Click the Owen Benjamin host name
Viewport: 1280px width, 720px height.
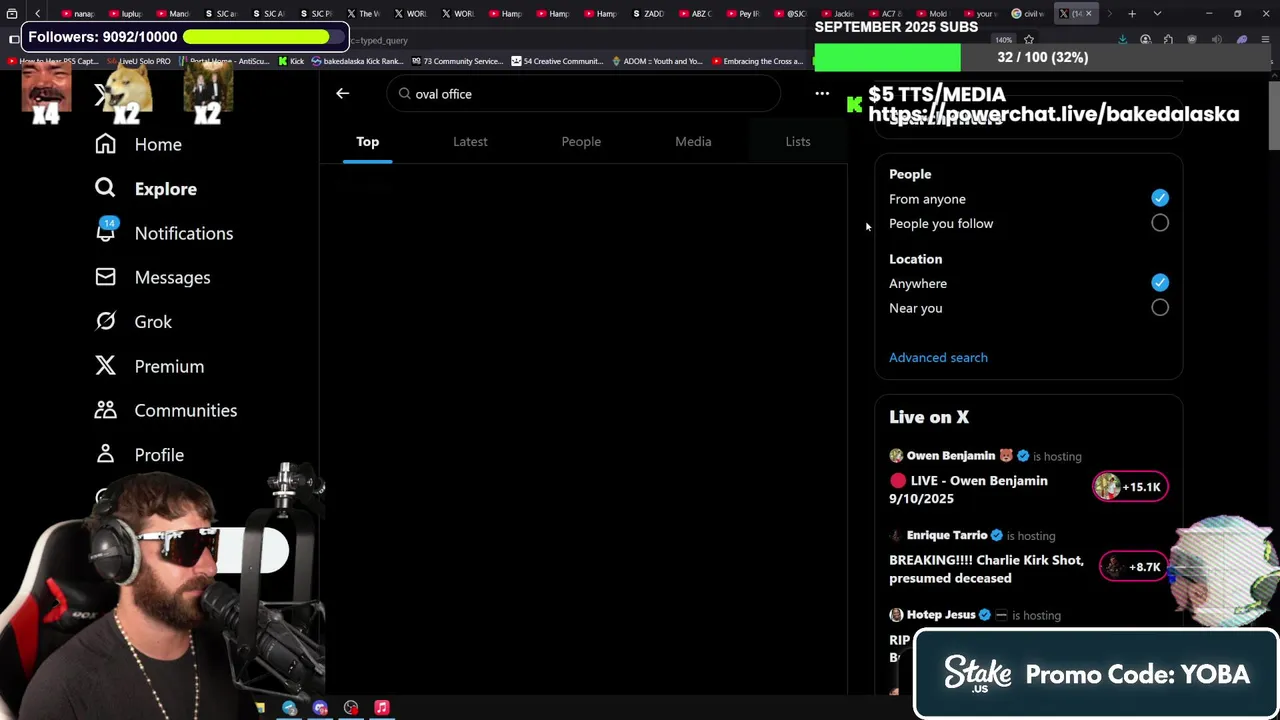(951, 456)
